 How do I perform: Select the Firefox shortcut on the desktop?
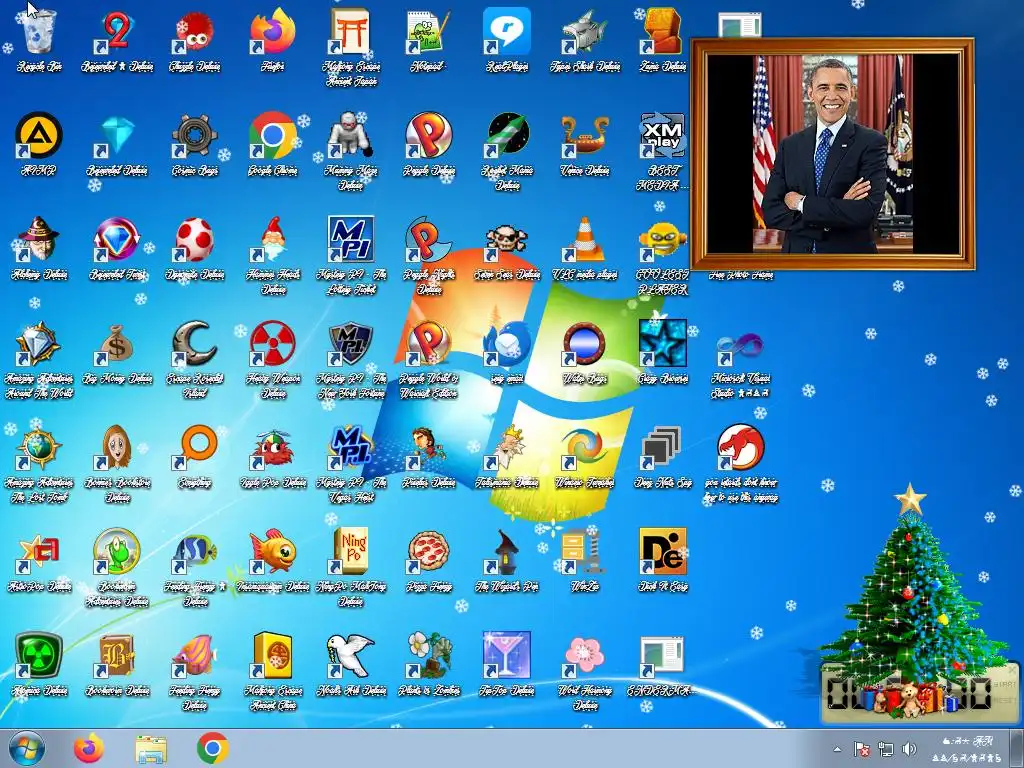[x=272, y=33]
